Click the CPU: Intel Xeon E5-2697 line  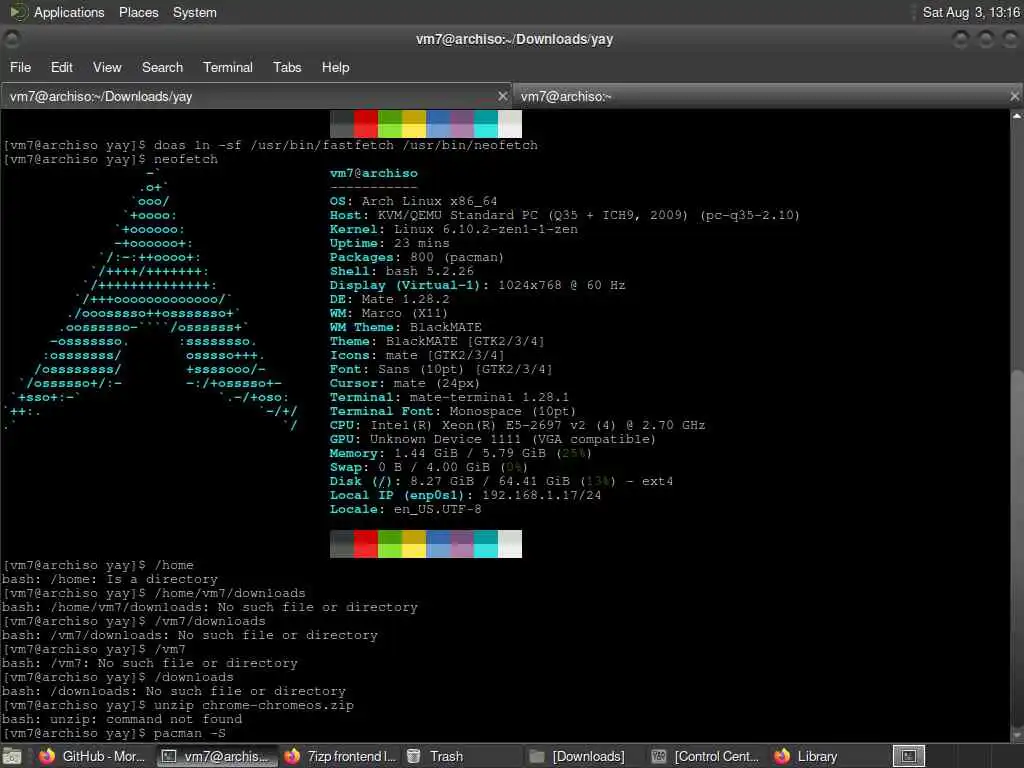tap(517, 425)
